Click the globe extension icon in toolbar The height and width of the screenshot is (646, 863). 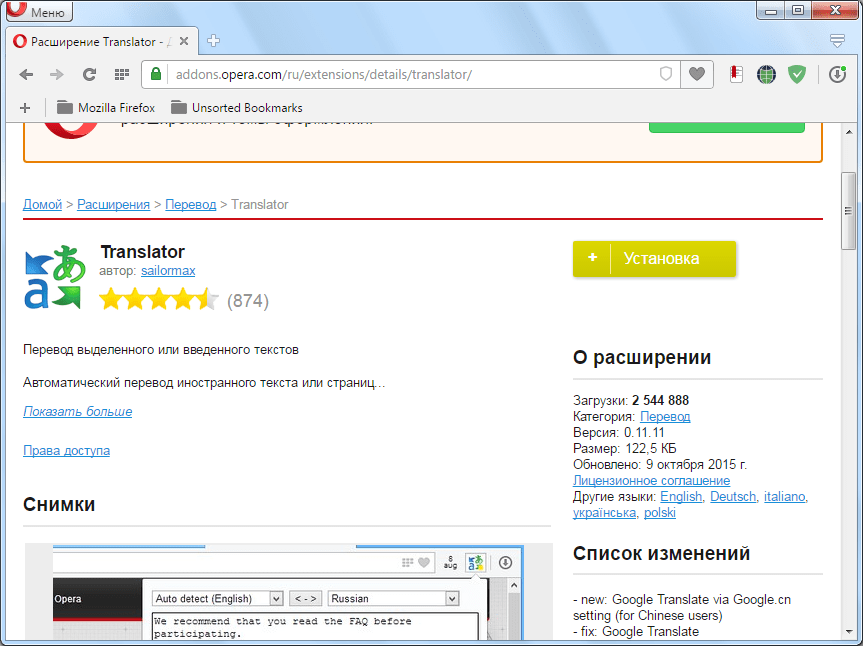[x=766, y=74]
